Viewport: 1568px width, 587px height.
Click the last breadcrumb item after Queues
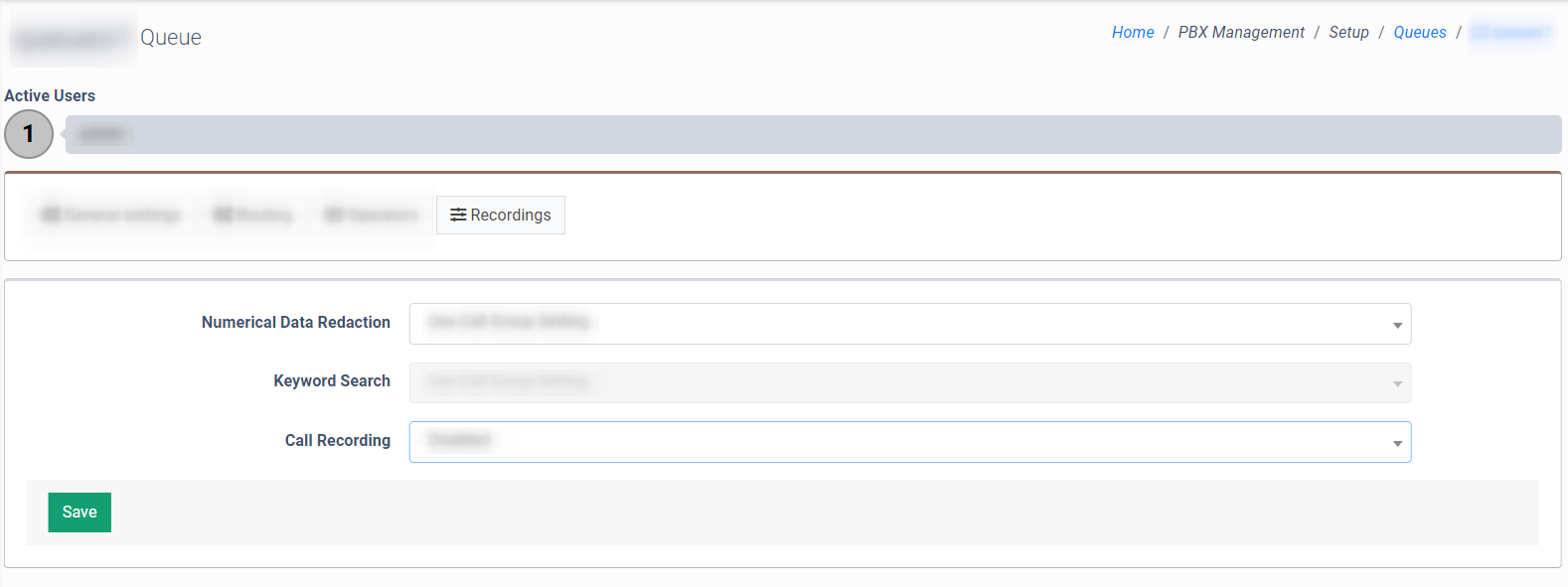click(1511, 33)
